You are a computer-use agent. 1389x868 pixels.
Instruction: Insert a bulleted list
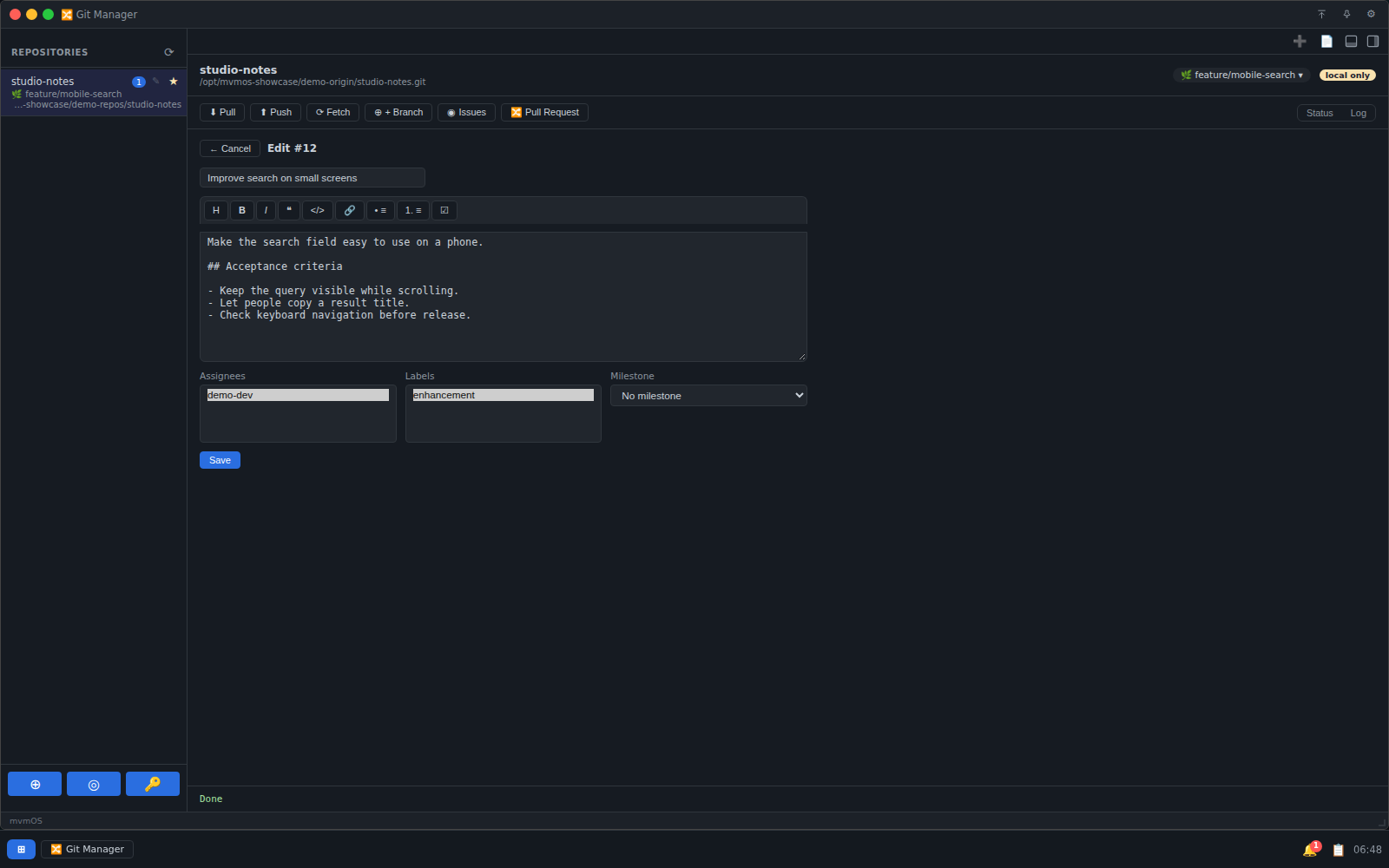(x=380, y=210)
